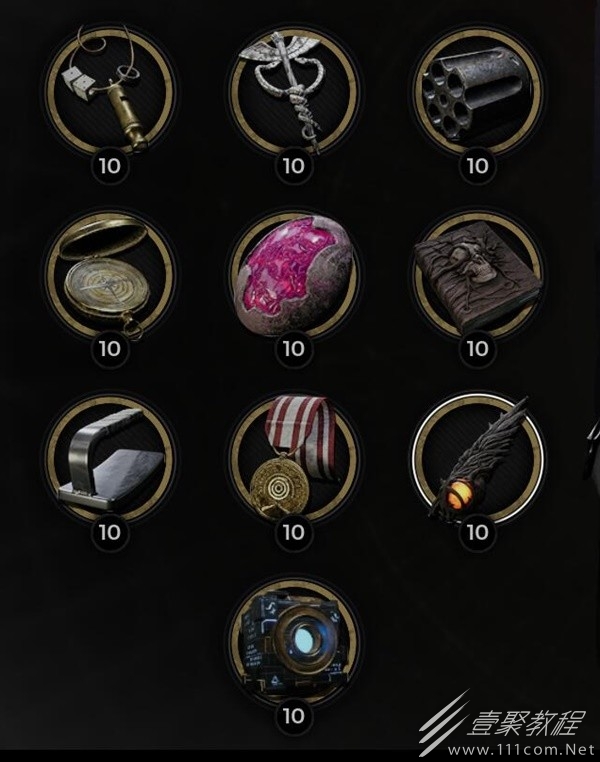The height and width of the screenshot is (762, 600).
Task: Click the 10 badge under pink geode
Action: [293, 349]
